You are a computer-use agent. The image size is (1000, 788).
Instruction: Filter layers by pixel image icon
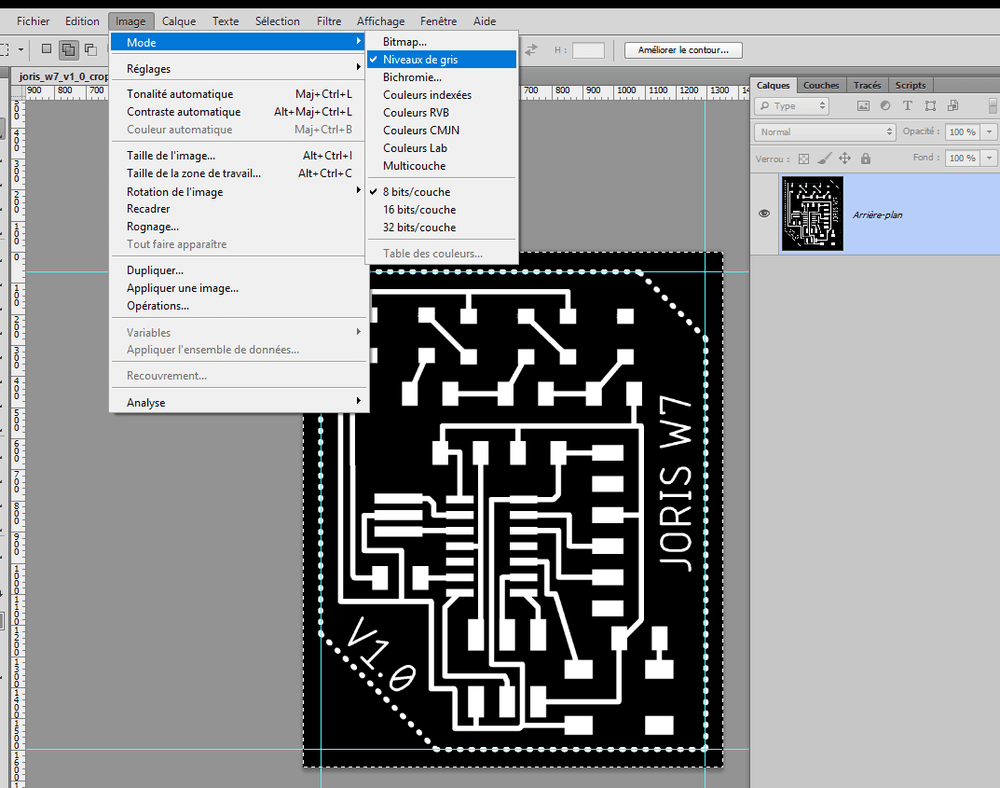click(x=863, y=106)
